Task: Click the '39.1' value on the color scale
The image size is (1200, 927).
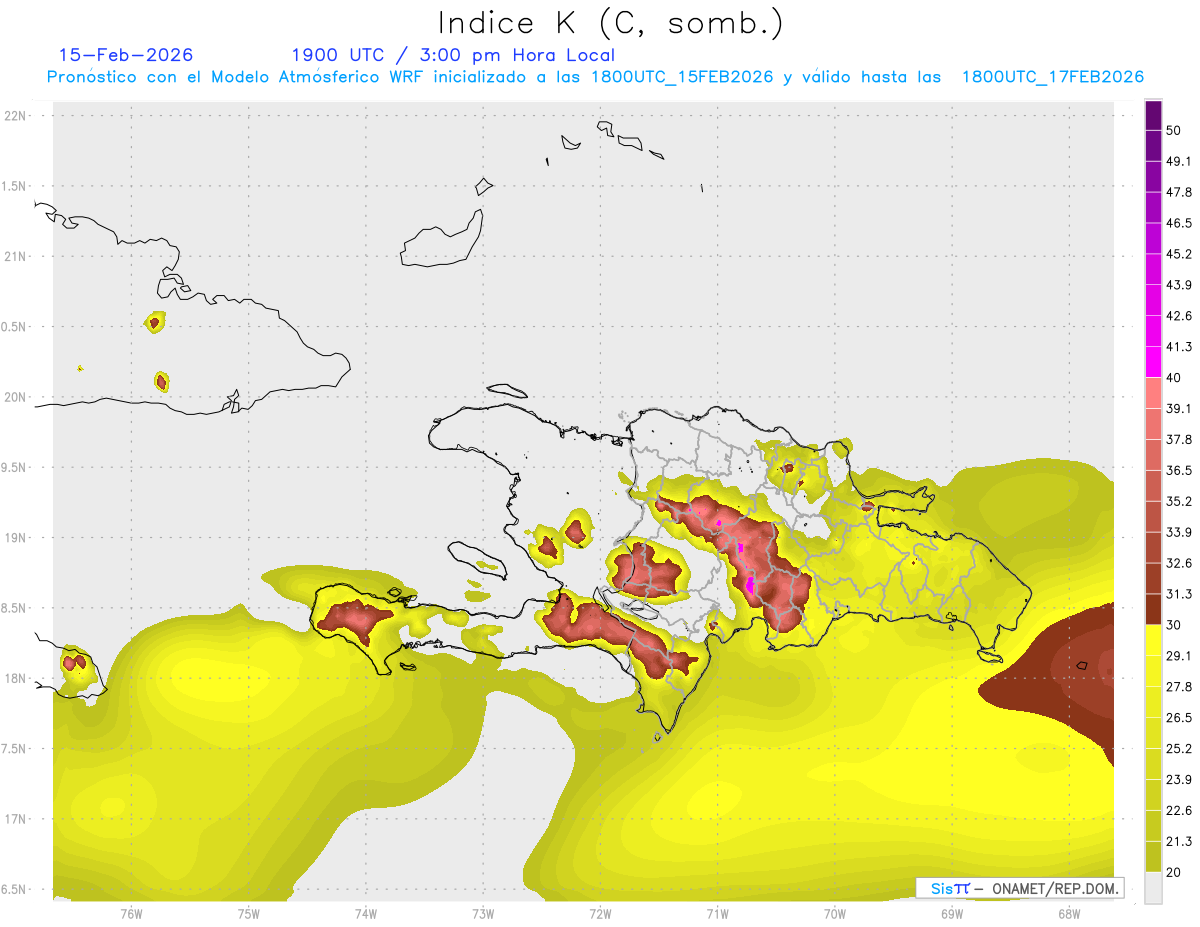Action: coord(1178,408)
